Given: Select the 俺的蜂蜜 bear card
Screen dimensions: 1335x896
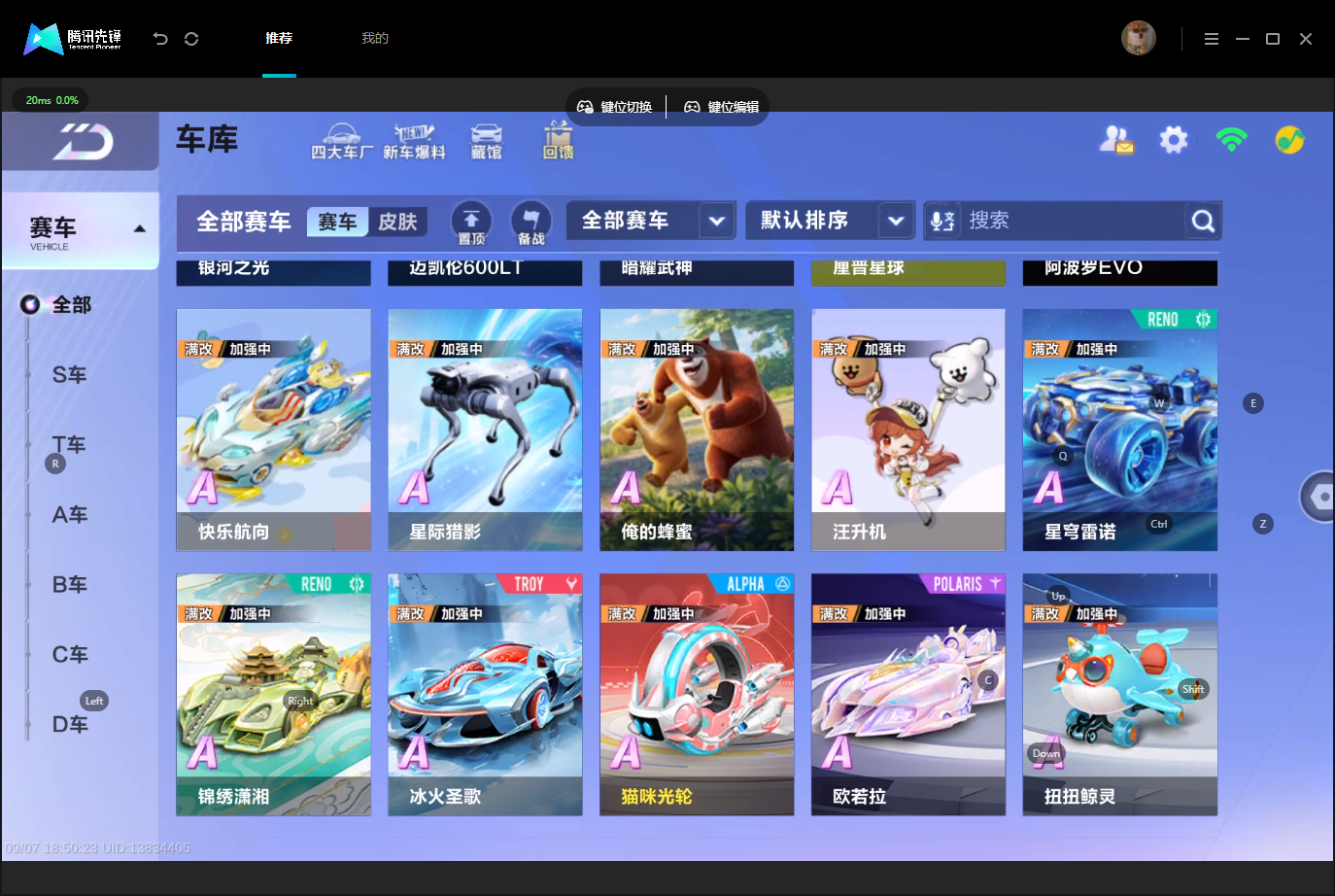Looking at the screenshot, I should pos(697,430).
